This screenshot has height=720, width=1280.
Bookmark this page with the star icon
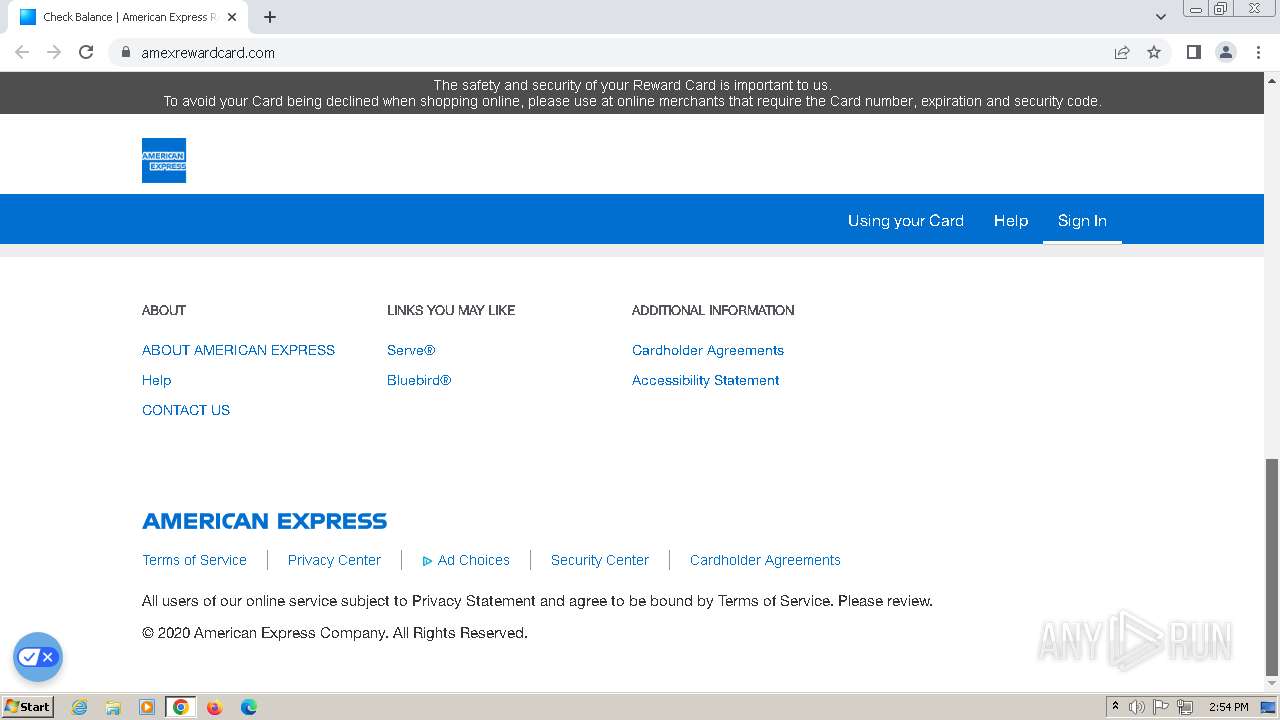(x=1154, y=52)
